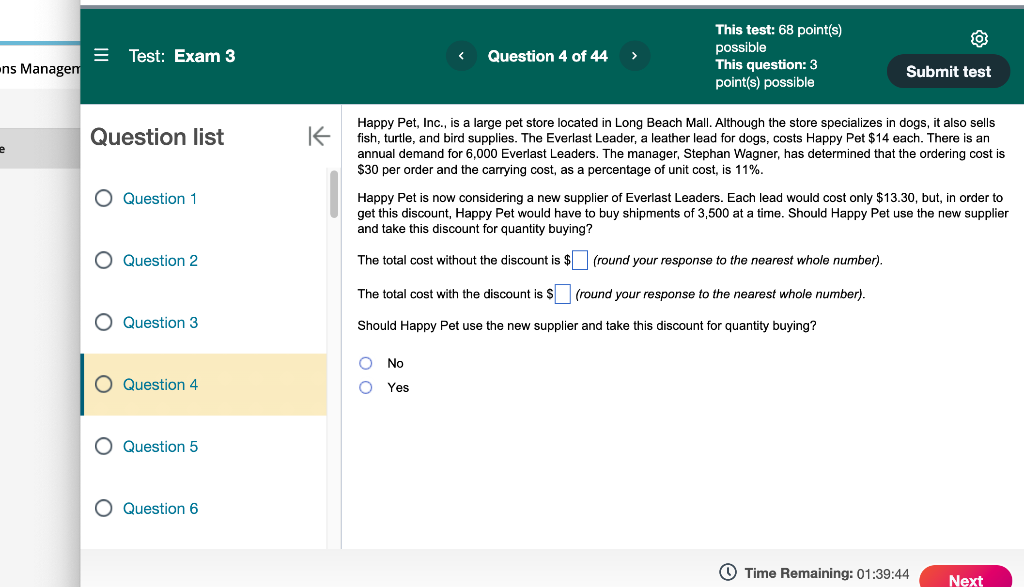Switch to Question 3
1024x587 pixels.
tap(160, 322)
